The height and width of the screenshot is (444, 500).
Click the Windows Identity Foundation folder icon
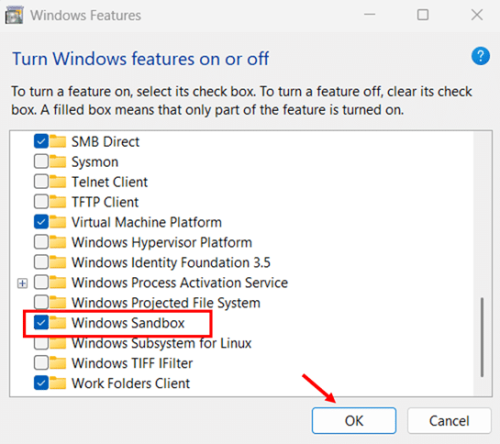[x=58, y=262]
